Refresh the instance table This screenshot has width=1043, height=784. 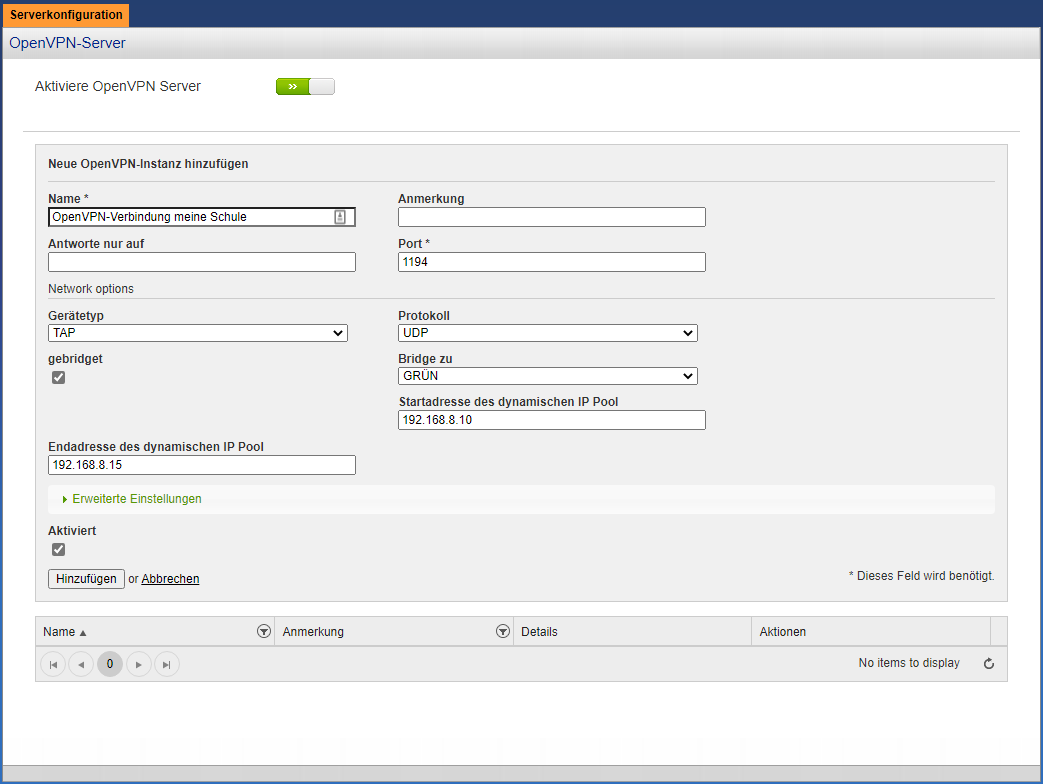tap(989, 664)
